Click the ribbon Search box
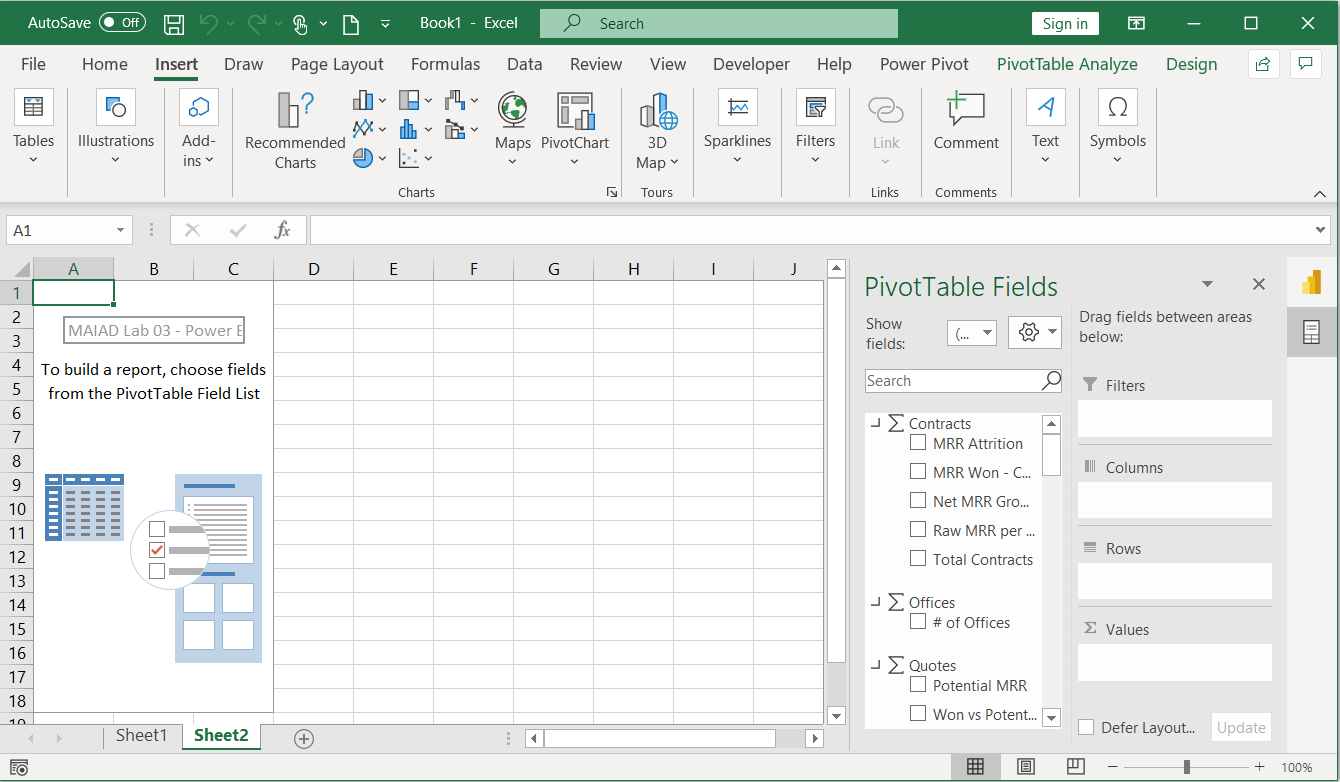The height and width of the screenshot is (782, 1340). [719, 23]
